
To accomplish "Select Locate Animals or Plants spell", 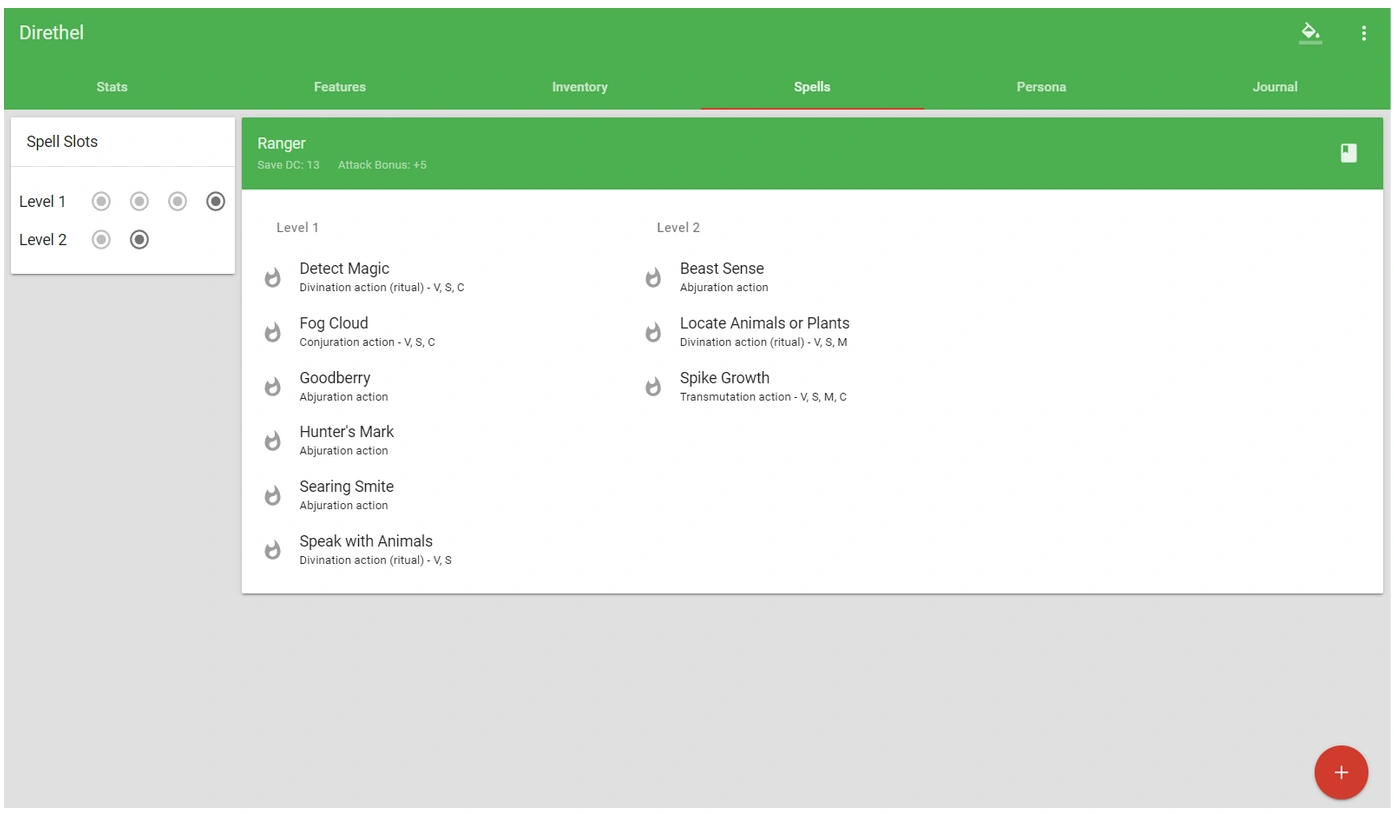I will coord(765,332).
